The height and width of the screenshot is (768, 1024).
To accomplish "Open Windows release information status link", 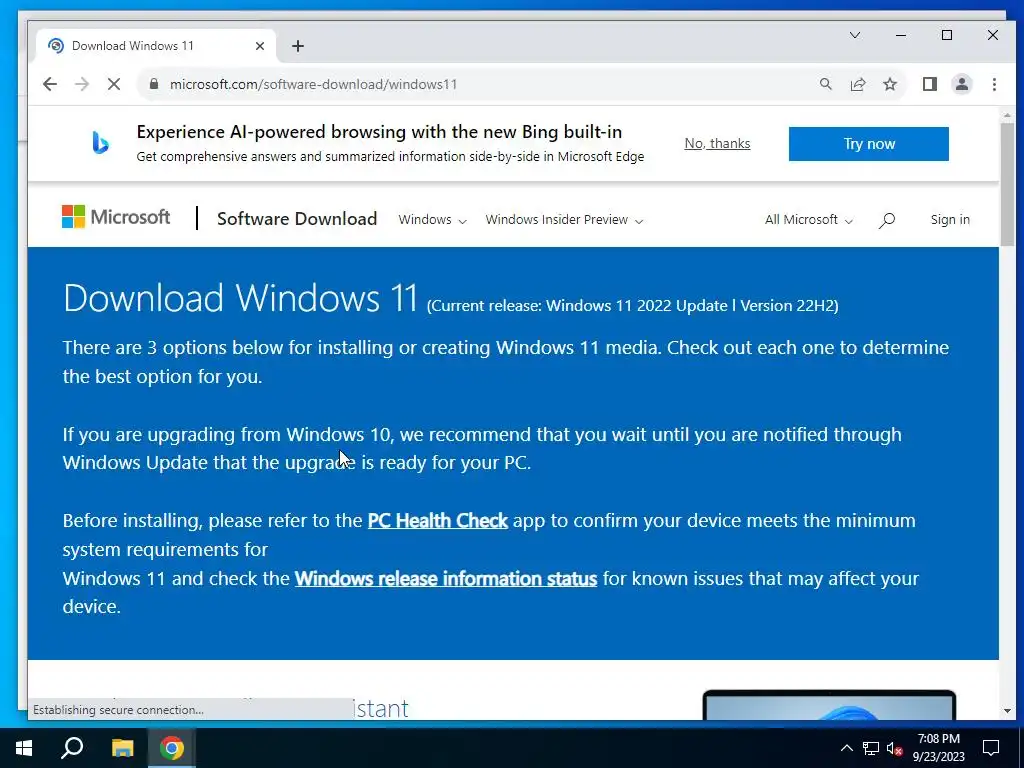I will (x=445, y=579).
